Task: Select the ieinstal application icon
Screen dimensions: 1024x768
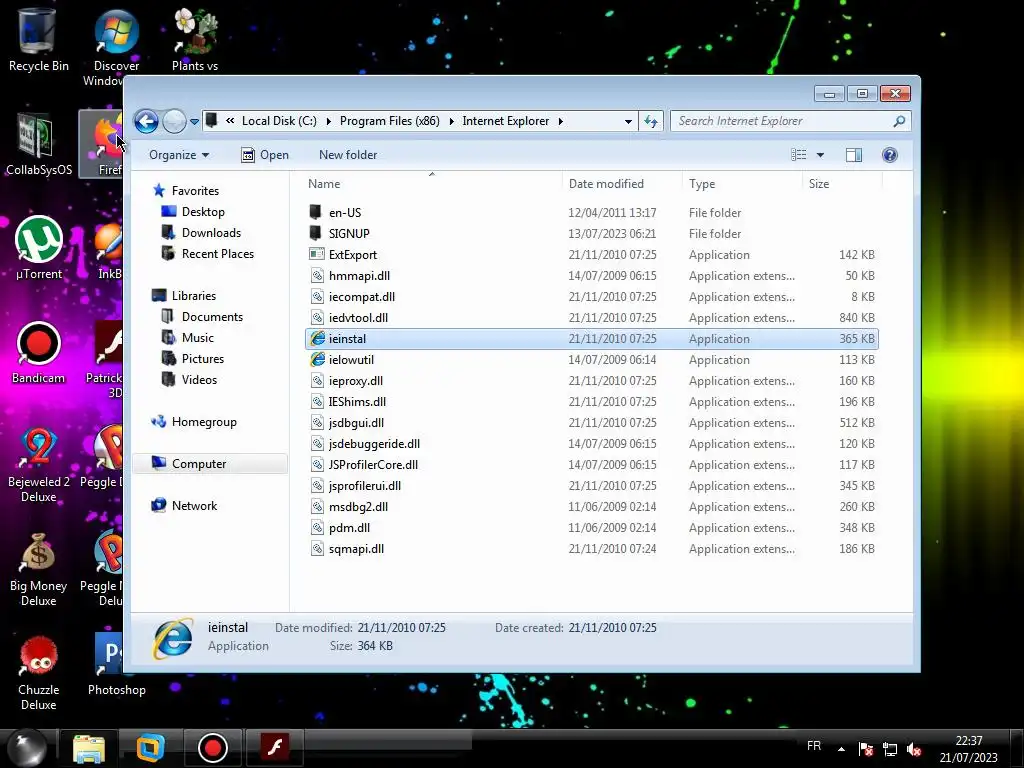Action: [x=317, y=338]
